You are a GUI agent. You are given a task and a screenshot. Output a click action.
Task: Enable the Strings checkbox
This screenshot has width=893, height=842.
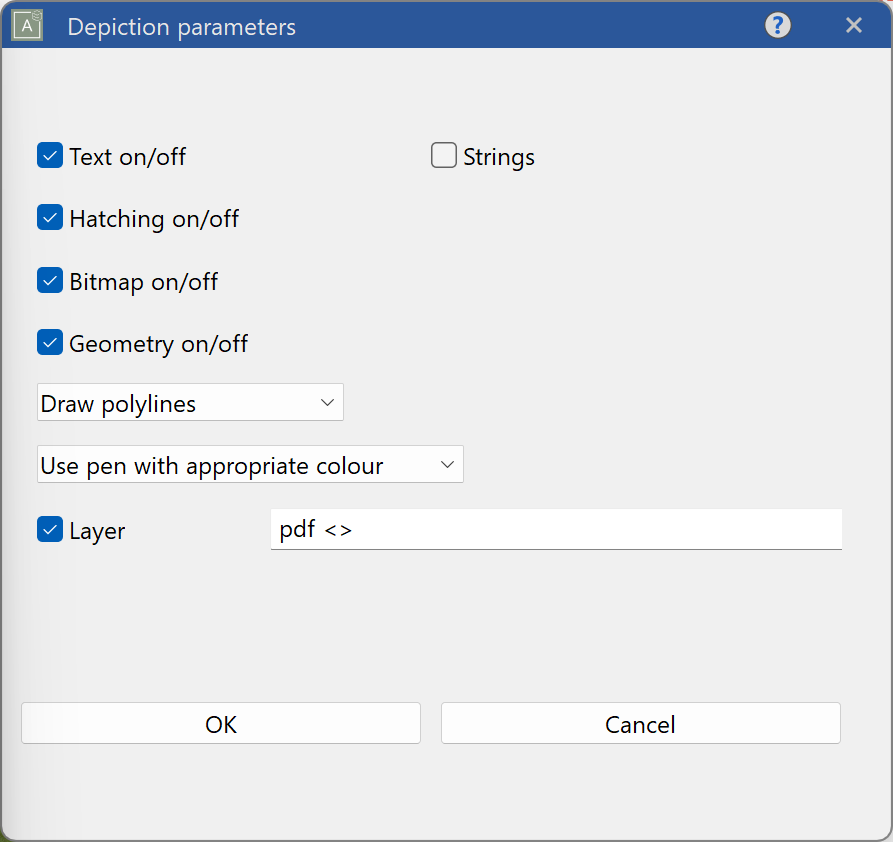[443, 155]
